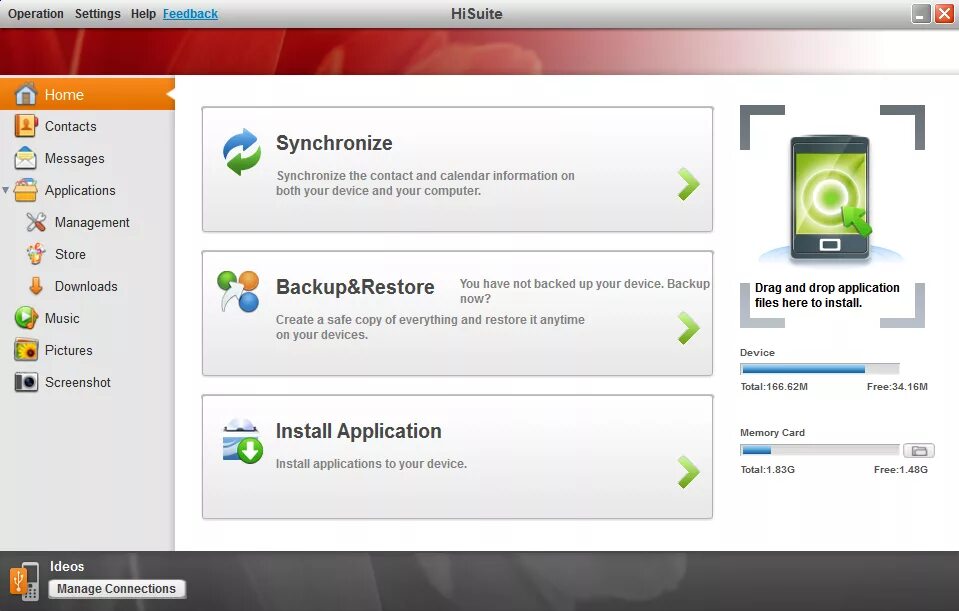Open the Home section via its house icon

pos(26,94)
